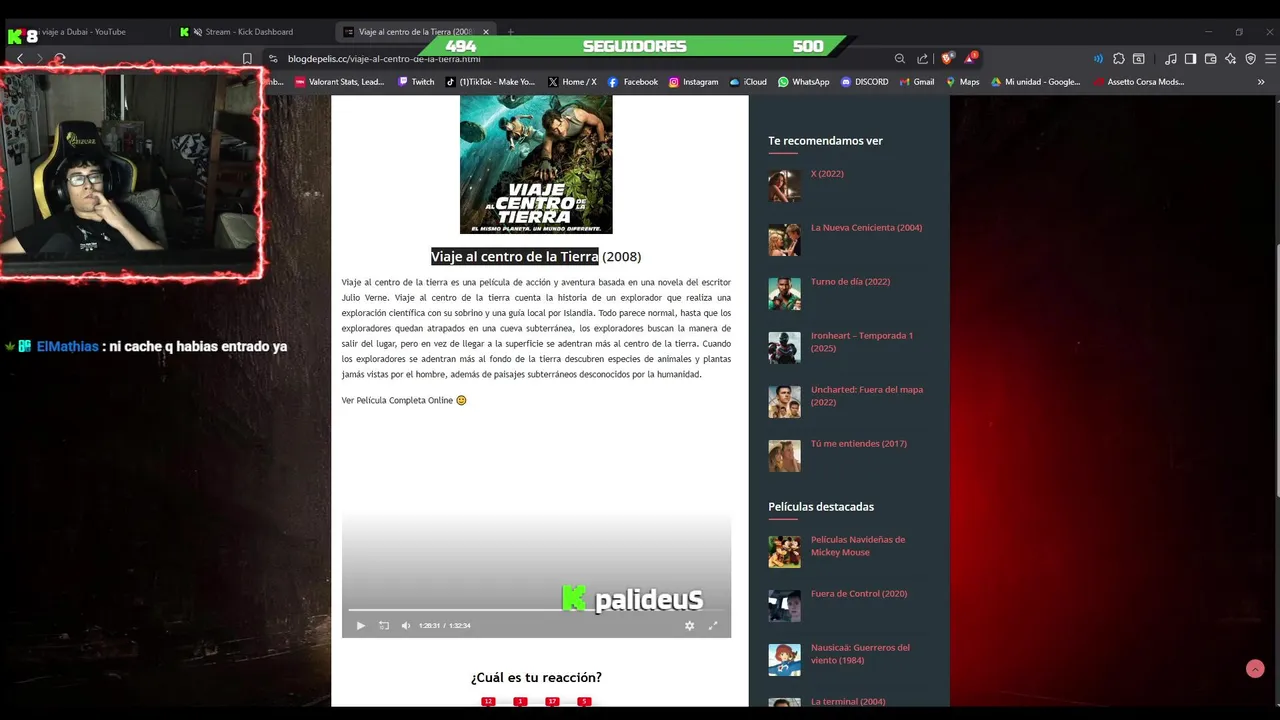This screenshot has height=720, width=1280.
Task: Open the Gmail bookmark
Action: click(x=917, y=82)
